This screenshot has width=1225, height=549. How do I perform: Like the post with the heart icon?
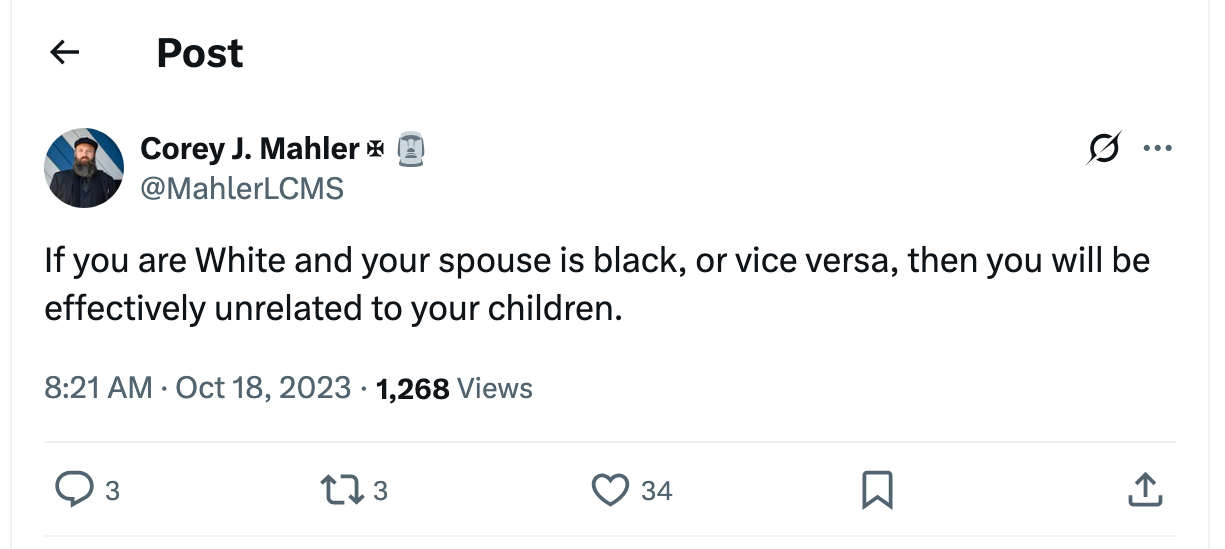(x=608, y=490)
